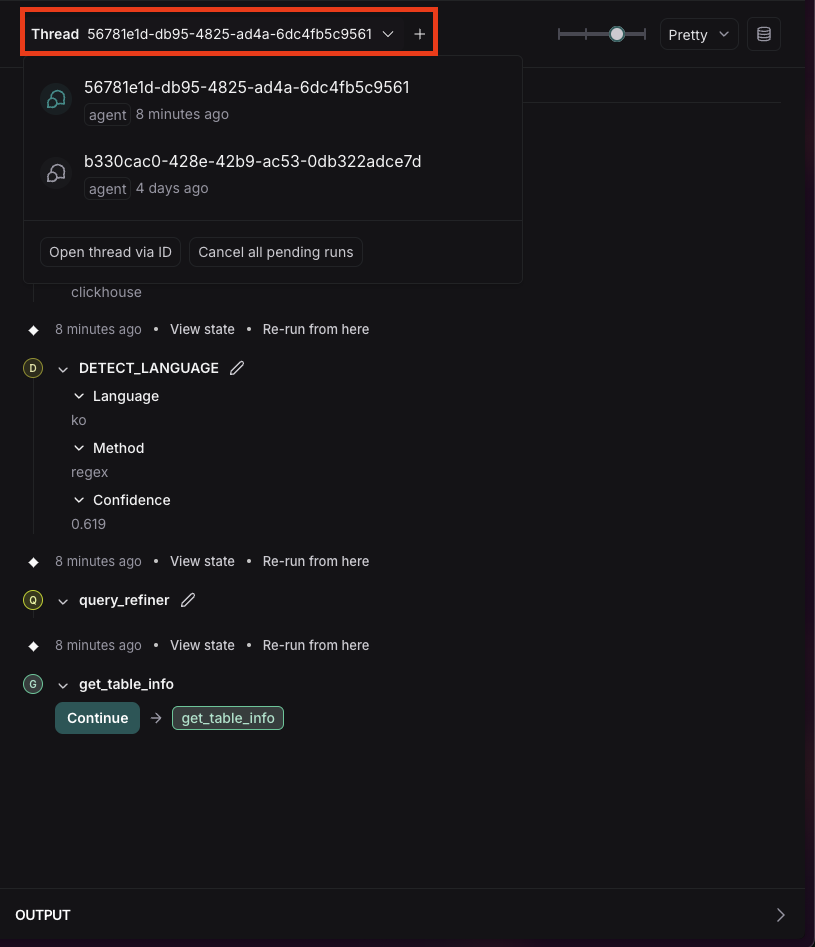Viewport: 815px width, 947px height.
Task: Click the detail level slider handle
Action: pos(617,34)
